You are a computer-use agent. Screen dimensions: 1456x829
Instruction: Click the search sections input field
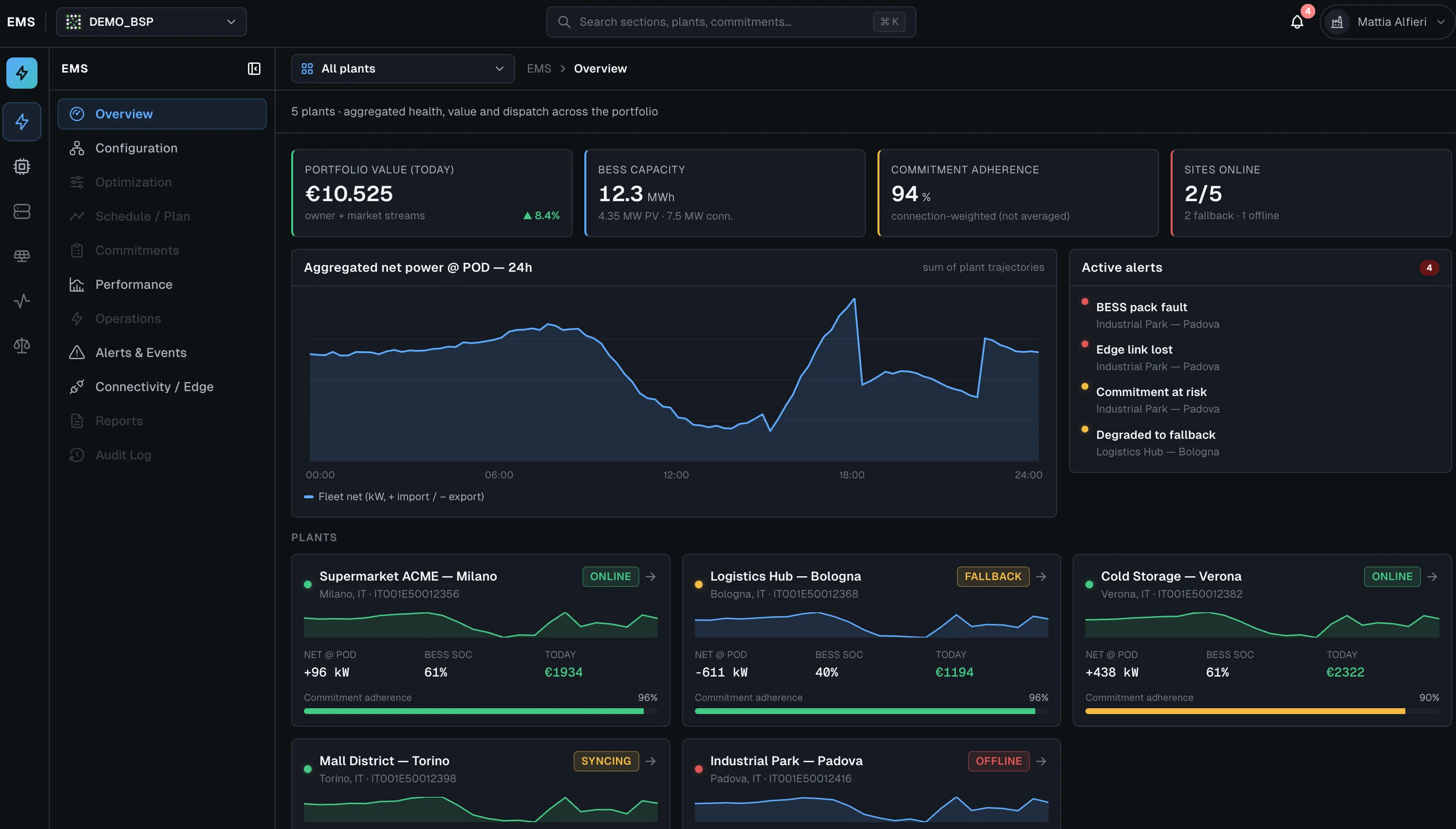click(x=731, y=21)
